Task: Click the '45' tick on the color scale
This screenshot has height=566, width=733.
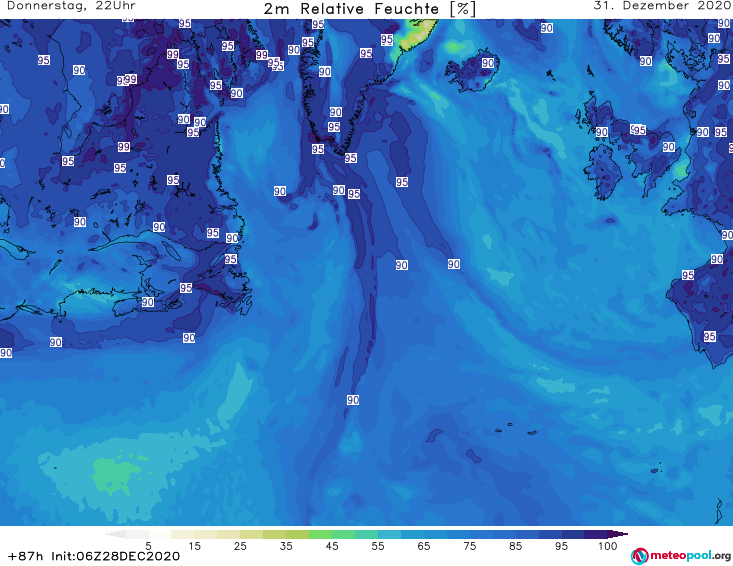Action: tap(332, 546)
